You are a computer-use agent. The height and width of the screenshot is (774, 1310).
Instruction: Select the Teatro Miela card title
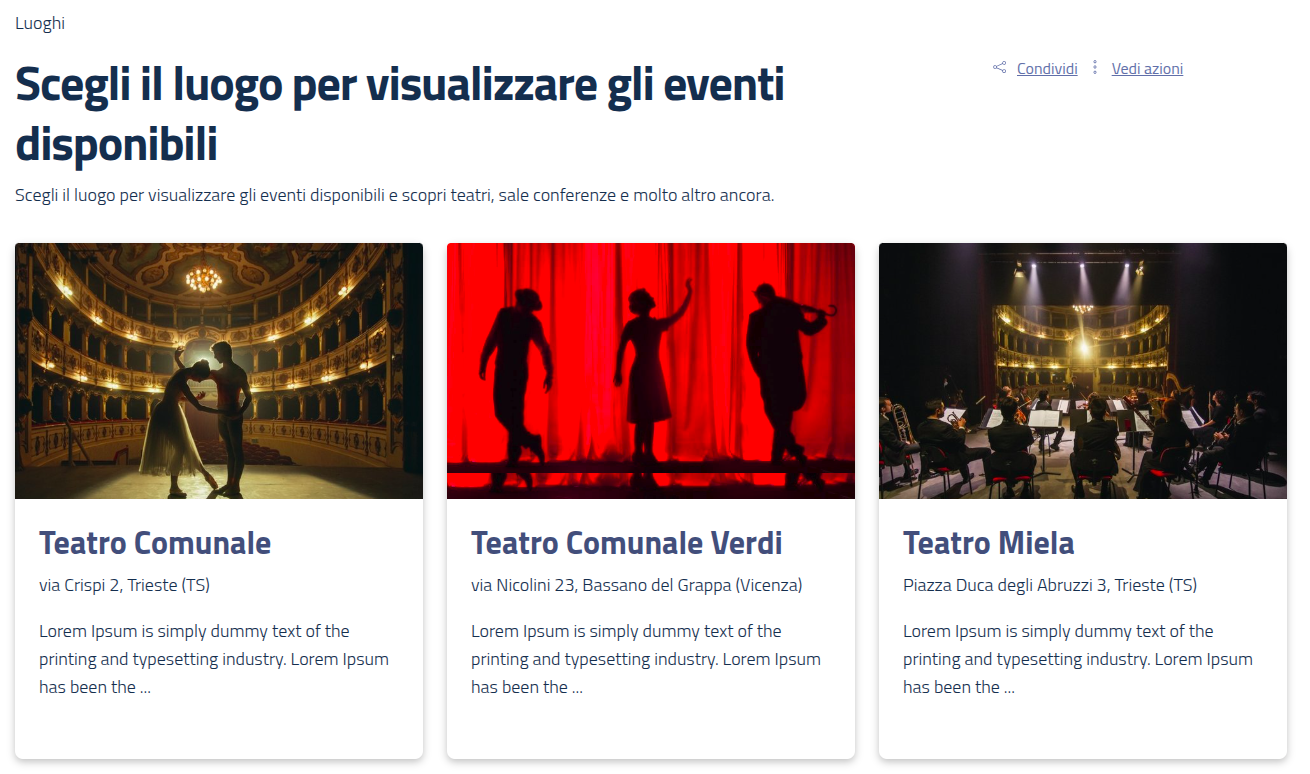pos(988,543)
